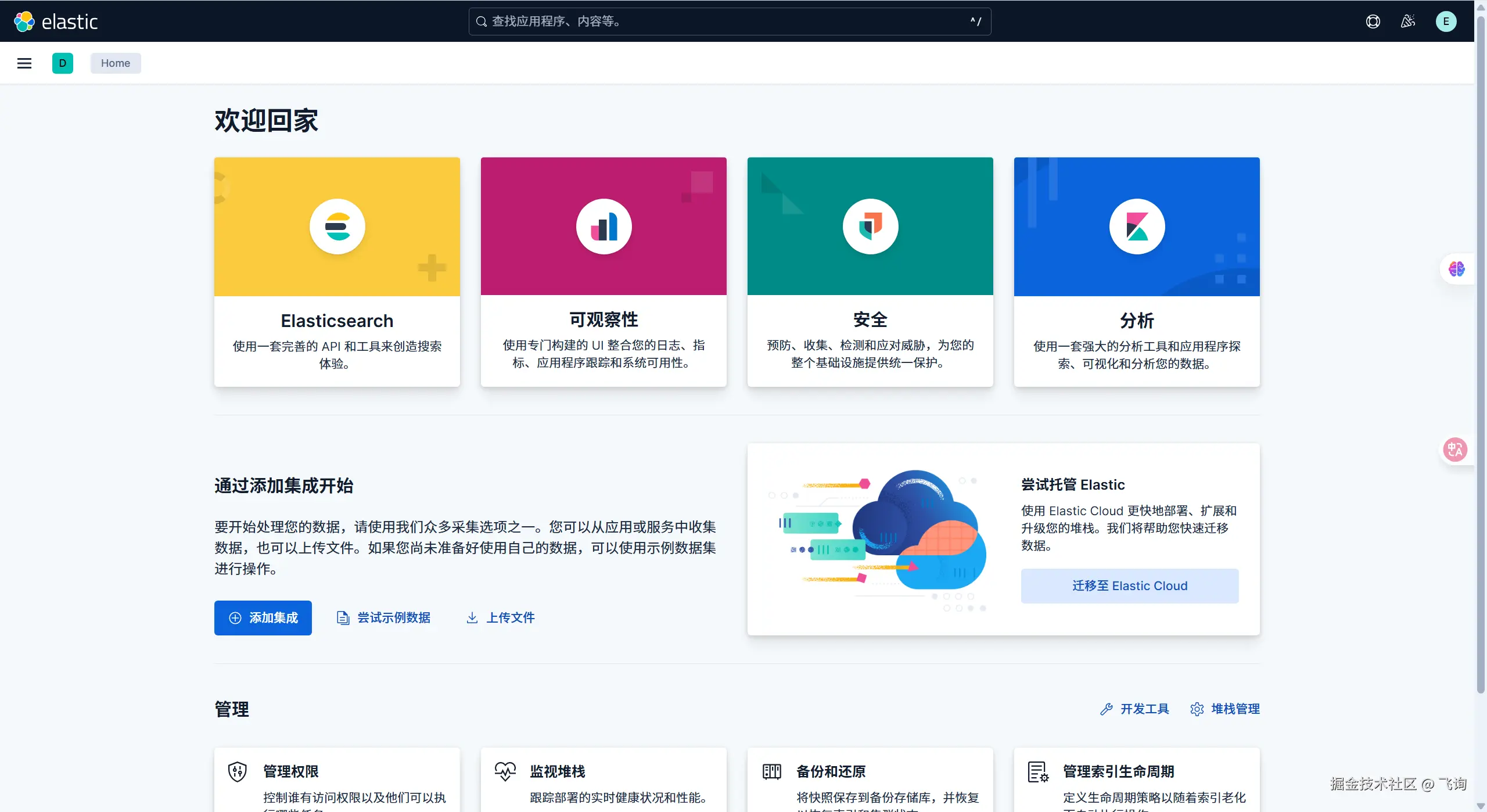
Task: Open the newsfeed celebration icon
Action: tap(1408, 21)
